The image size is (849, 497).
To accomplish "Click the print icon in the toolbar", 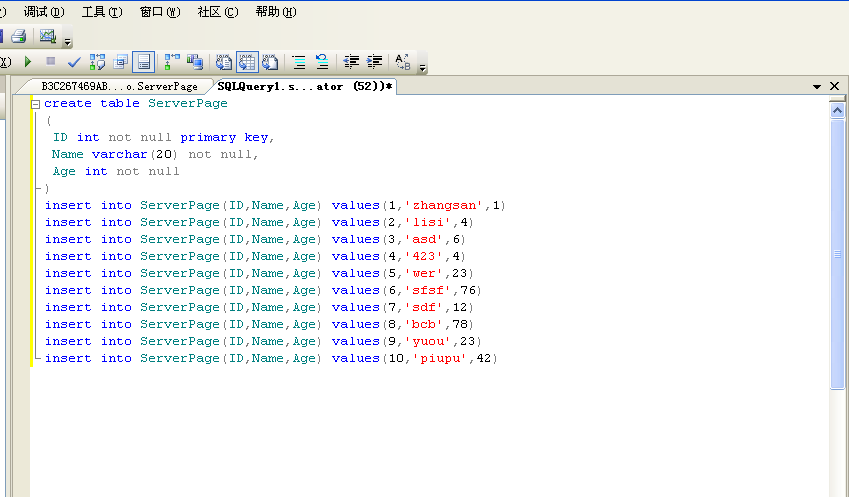I will 18,36.
